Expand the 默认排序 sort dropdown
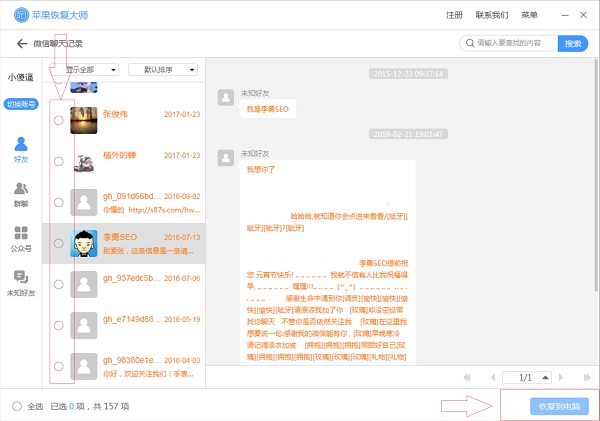 (x=163, y=70)
